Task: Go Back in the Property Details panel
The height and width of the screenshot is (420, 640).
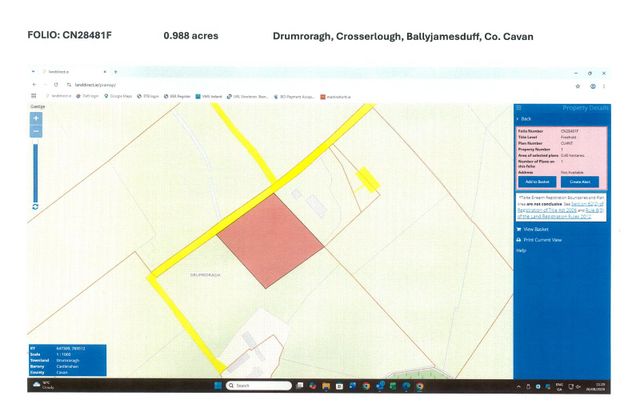Action: (524, 119)
